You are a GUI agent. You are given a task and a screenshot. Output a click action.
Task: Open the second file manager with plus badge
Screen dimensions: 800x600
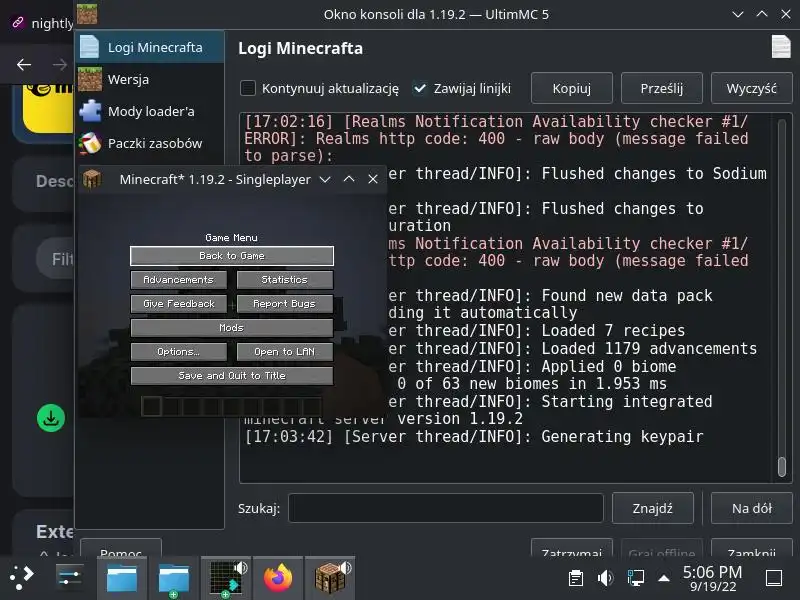tap(173, 579)
